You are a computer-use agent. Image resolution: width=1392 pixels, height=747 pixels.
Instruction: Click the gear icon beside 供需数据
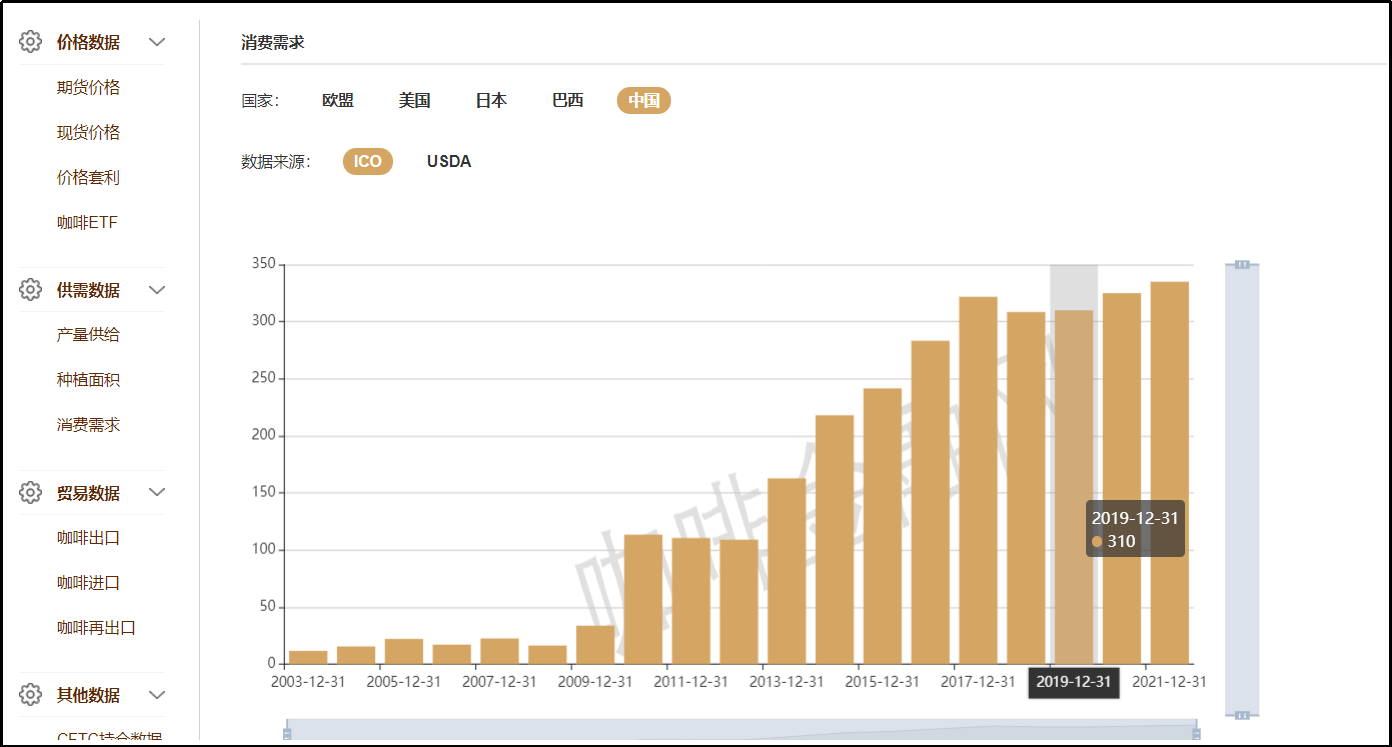point(31,290)
